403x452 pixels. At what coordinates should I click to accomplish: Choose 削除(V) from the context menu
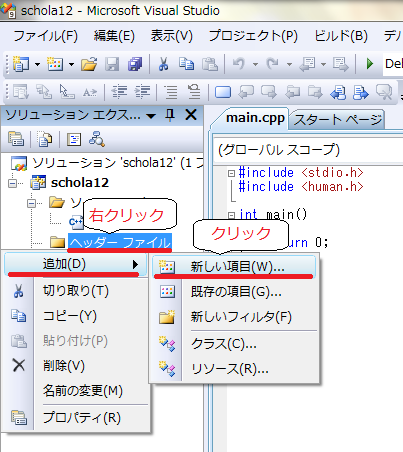(x=76, y=366)
